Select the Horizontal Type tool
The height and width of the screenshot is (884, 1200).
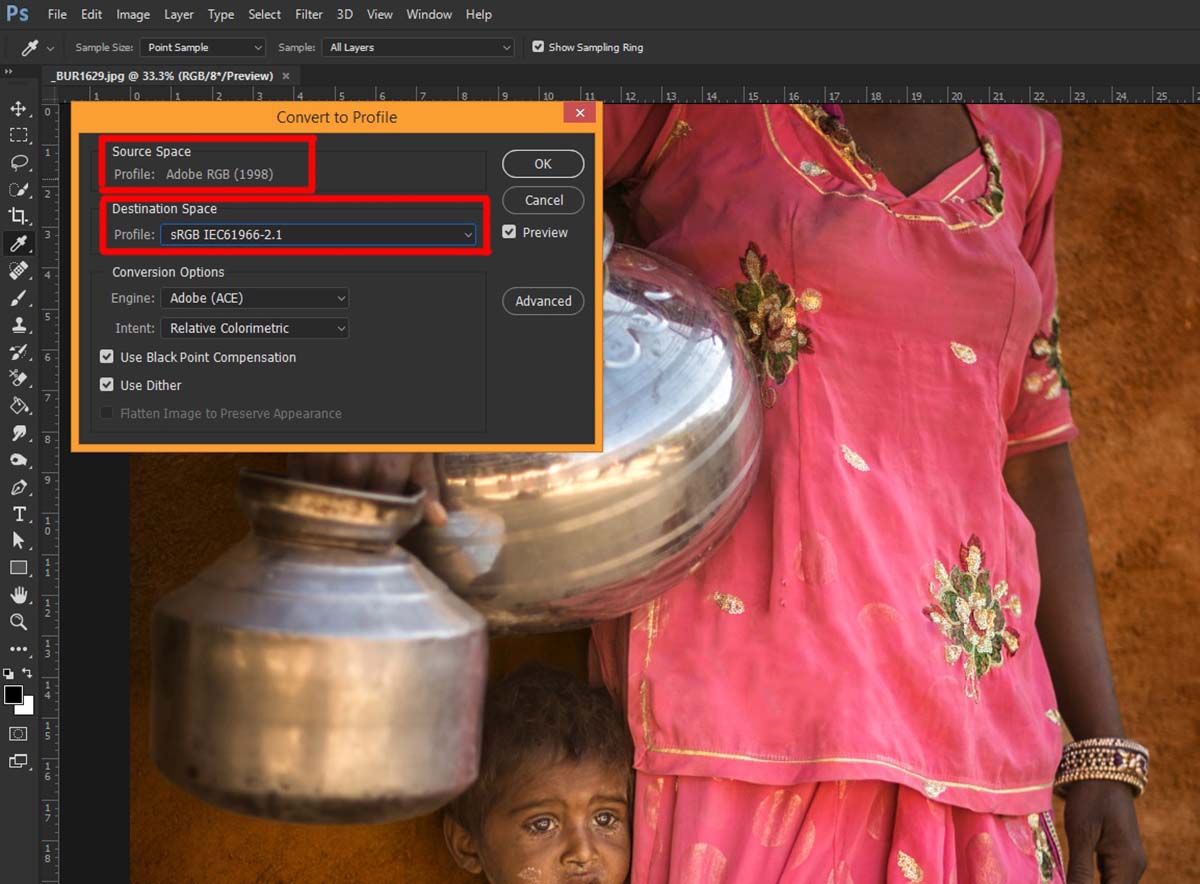point(18,514)
